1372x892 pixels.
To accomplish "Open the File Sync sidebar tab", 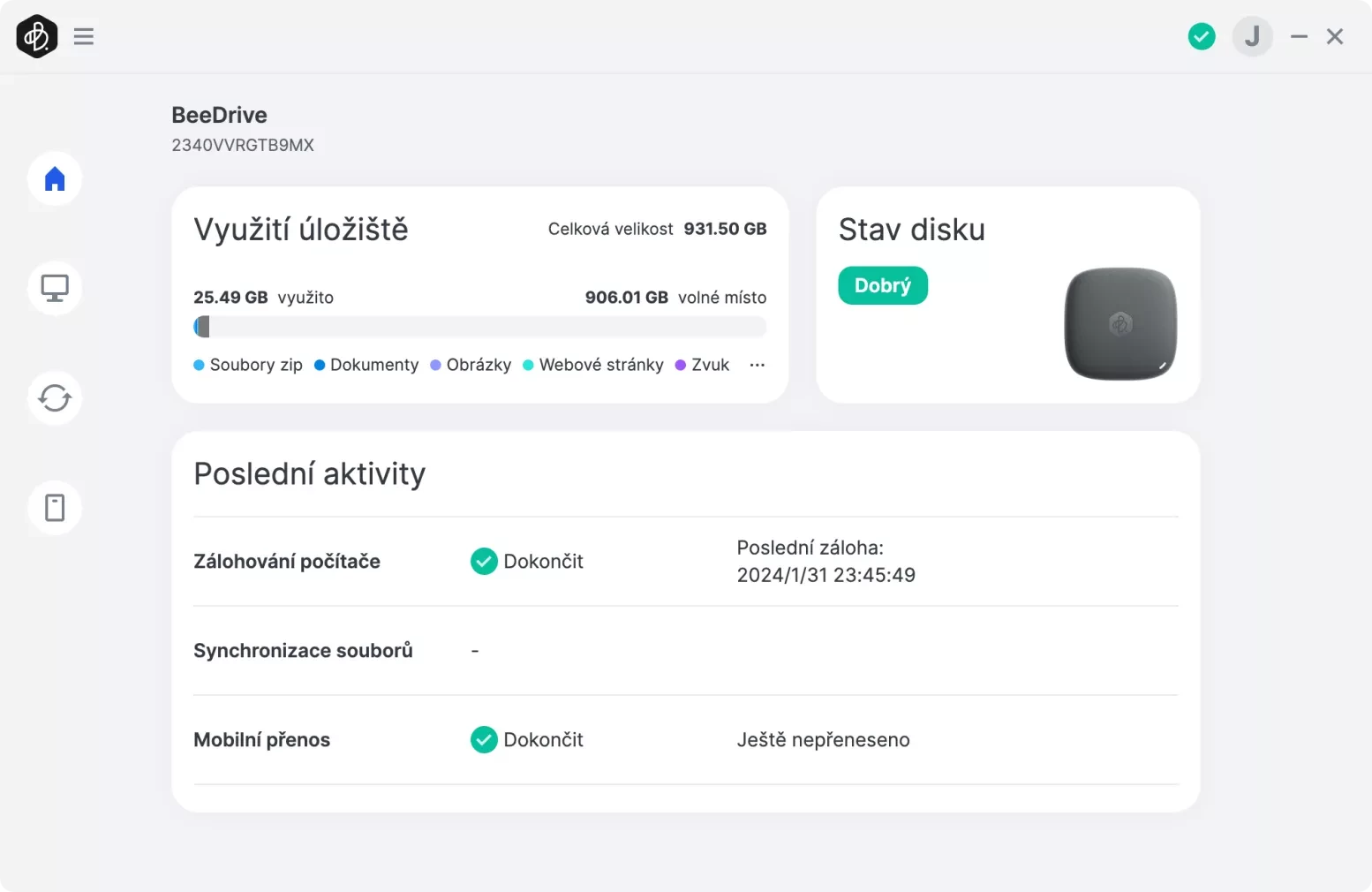I will tap(55, 398).
